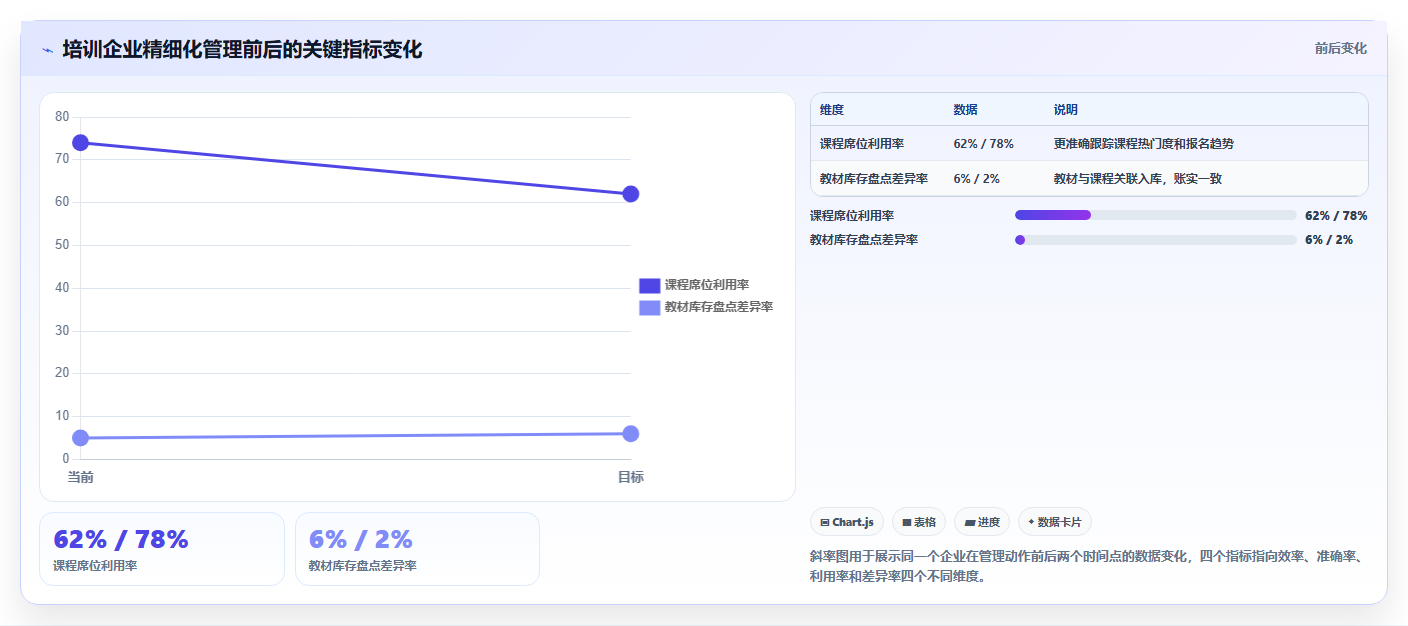
Task: Toggle the 教材库存盘点差异率 legend color box
Action: pos(650,307)
